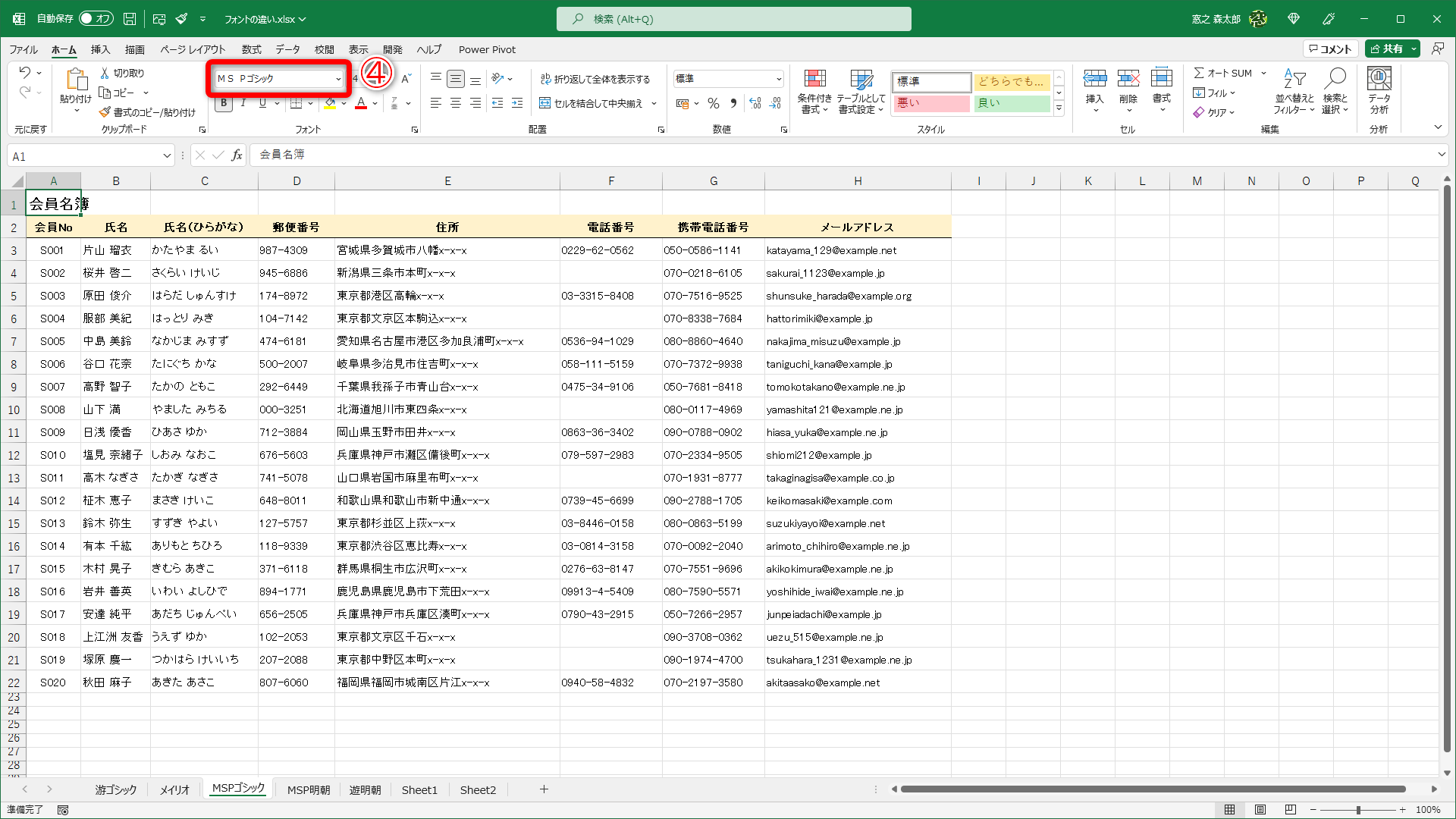Switch to the データ ribbon tab
Image resolution: width=1456 pixels, height=819 pixels.
click(287, 49)
